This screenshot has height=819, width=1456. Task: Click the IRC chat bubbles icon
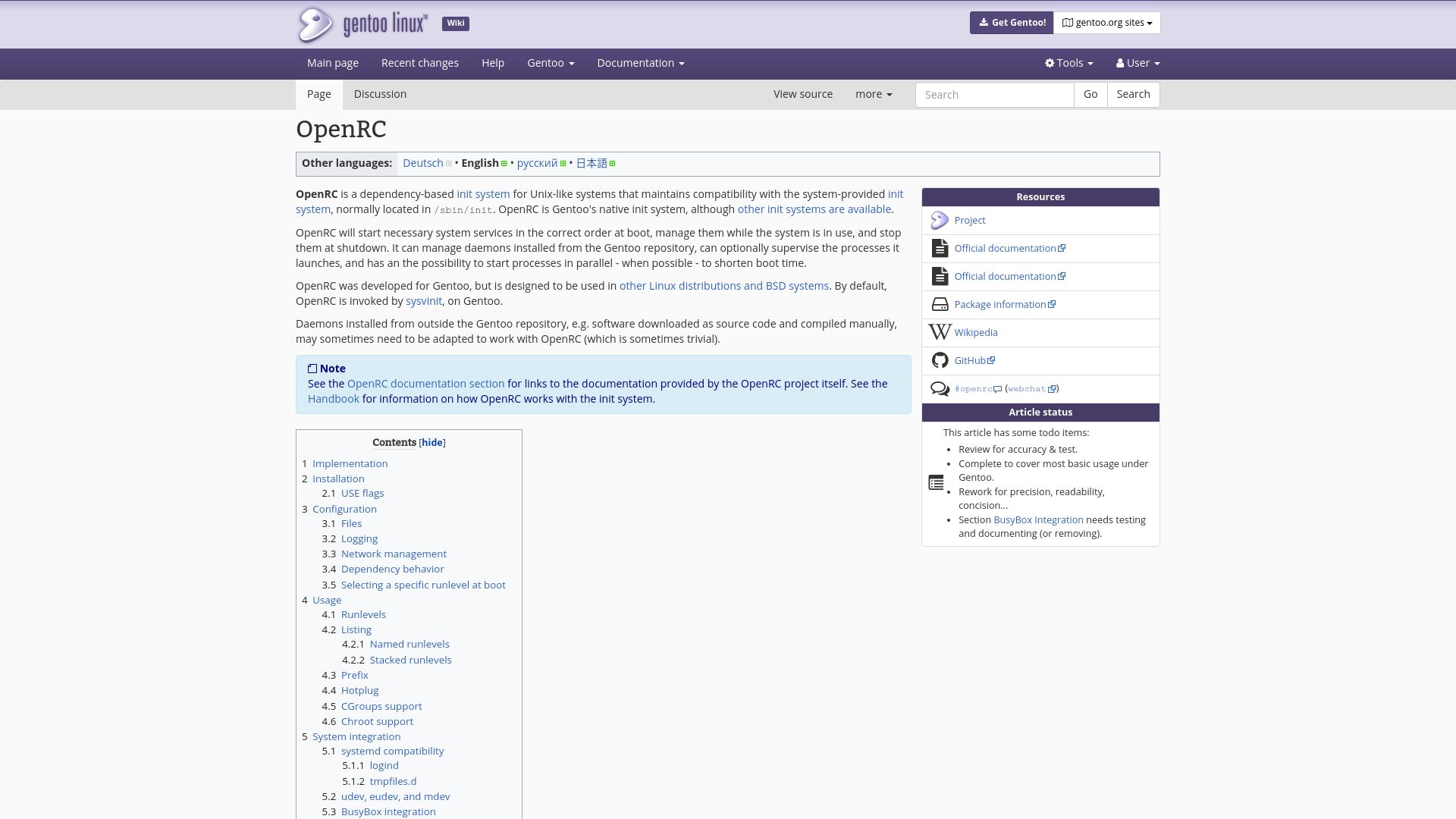(940, 389)
